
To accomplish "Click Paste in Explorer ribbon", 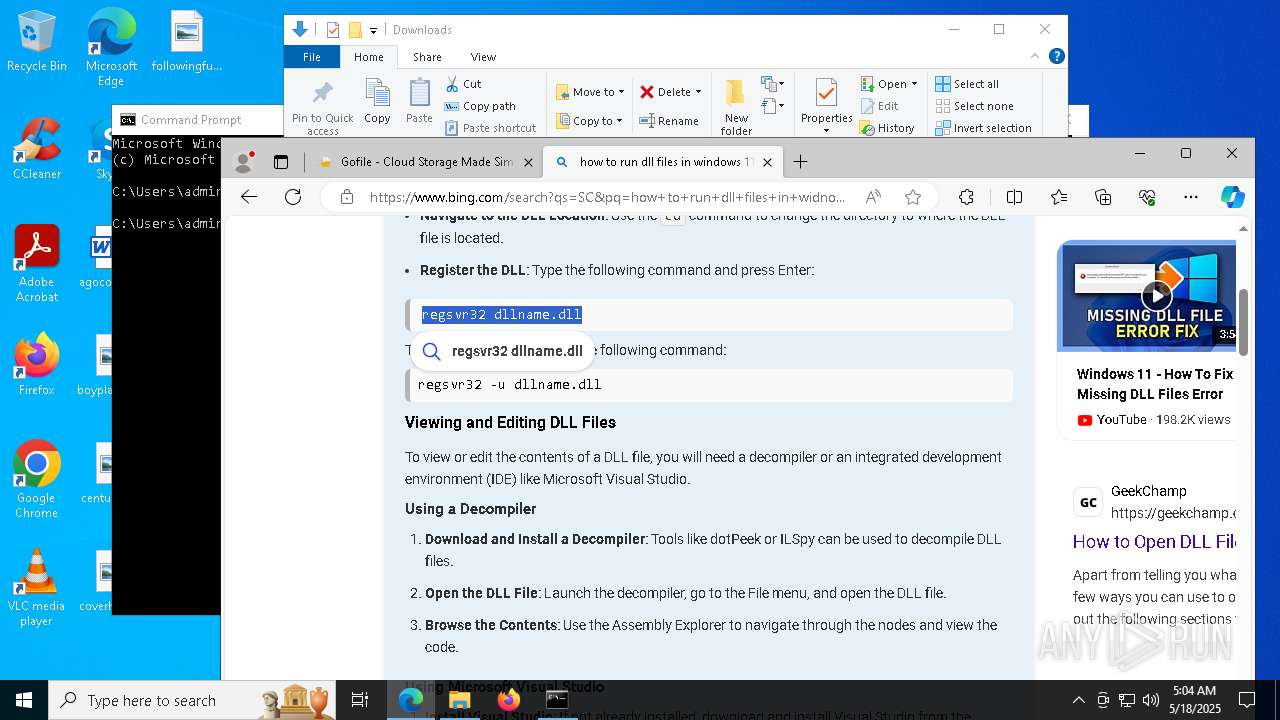I will (419, 102).
